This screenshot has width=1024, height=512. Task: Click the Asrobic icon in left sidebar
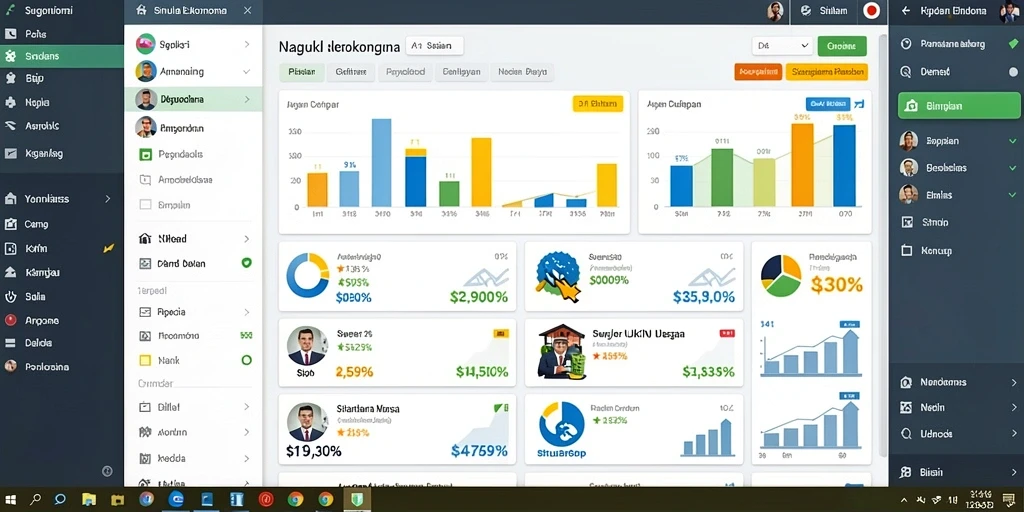click(x=10, y=126)
